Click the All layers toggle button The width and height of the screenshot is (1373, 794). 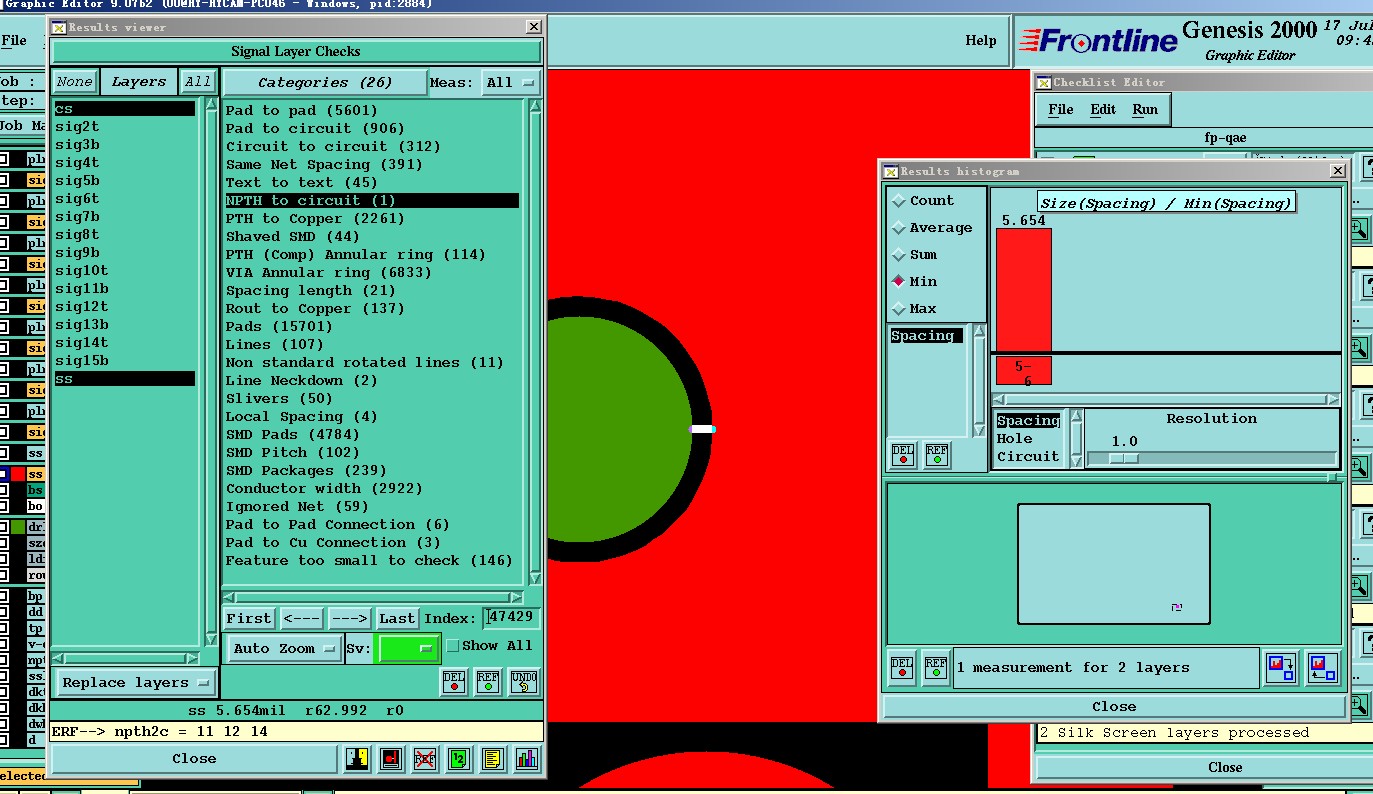(198, 82)
